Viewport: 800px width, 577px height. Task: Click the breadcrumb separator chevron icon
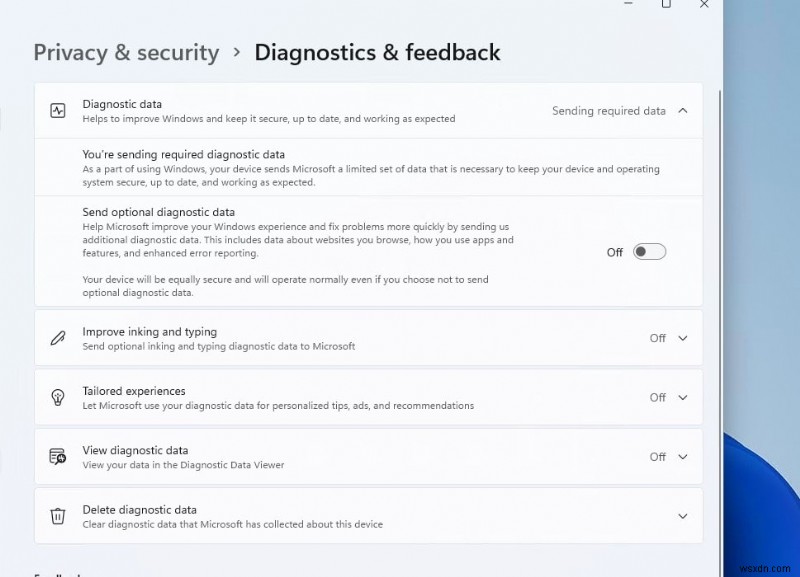[x=237, y=52]
